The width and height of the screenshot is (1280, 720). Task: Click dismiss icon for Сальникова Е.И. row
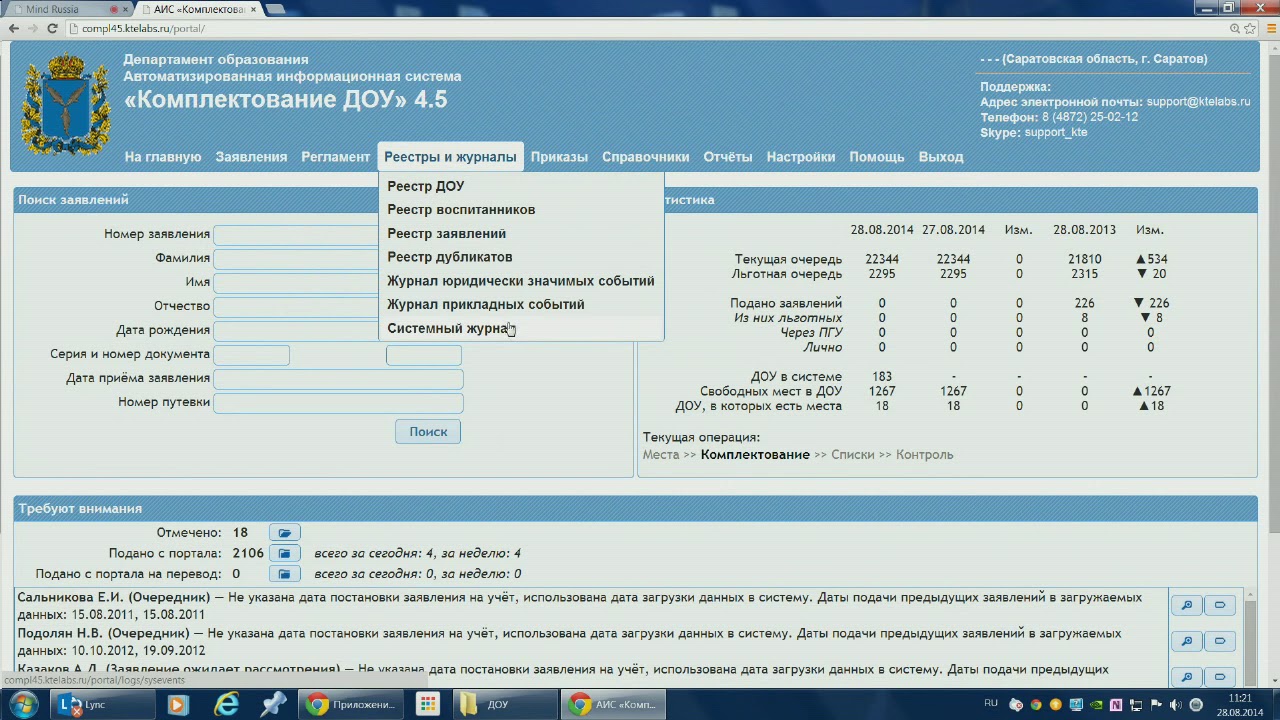pyautogui.click(x=1220, y=605)
